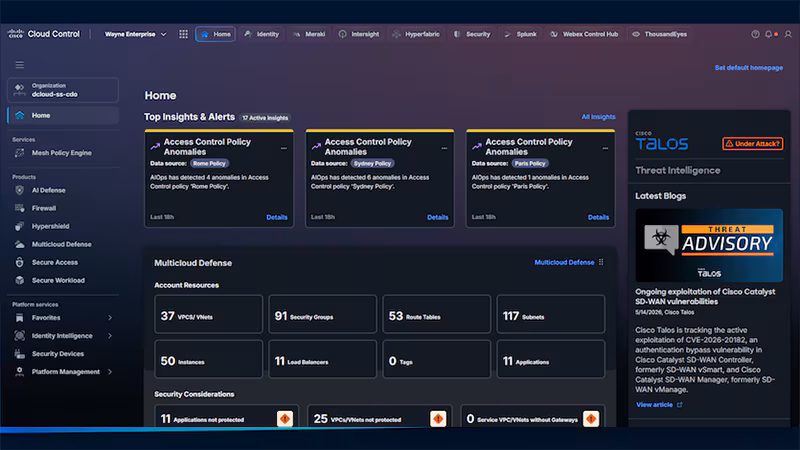Switch to the Home tab
800x450 pixels.
point(215,34)
